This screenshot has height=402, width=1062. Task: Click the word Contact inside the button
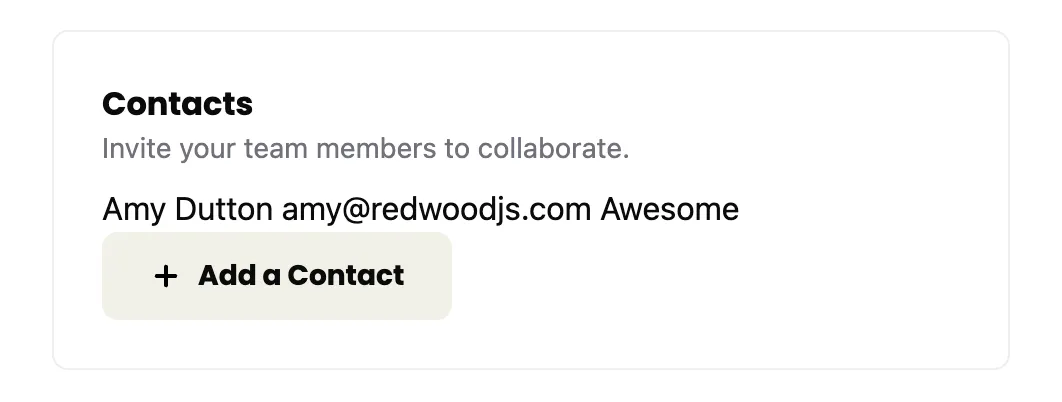click(345, 275)
